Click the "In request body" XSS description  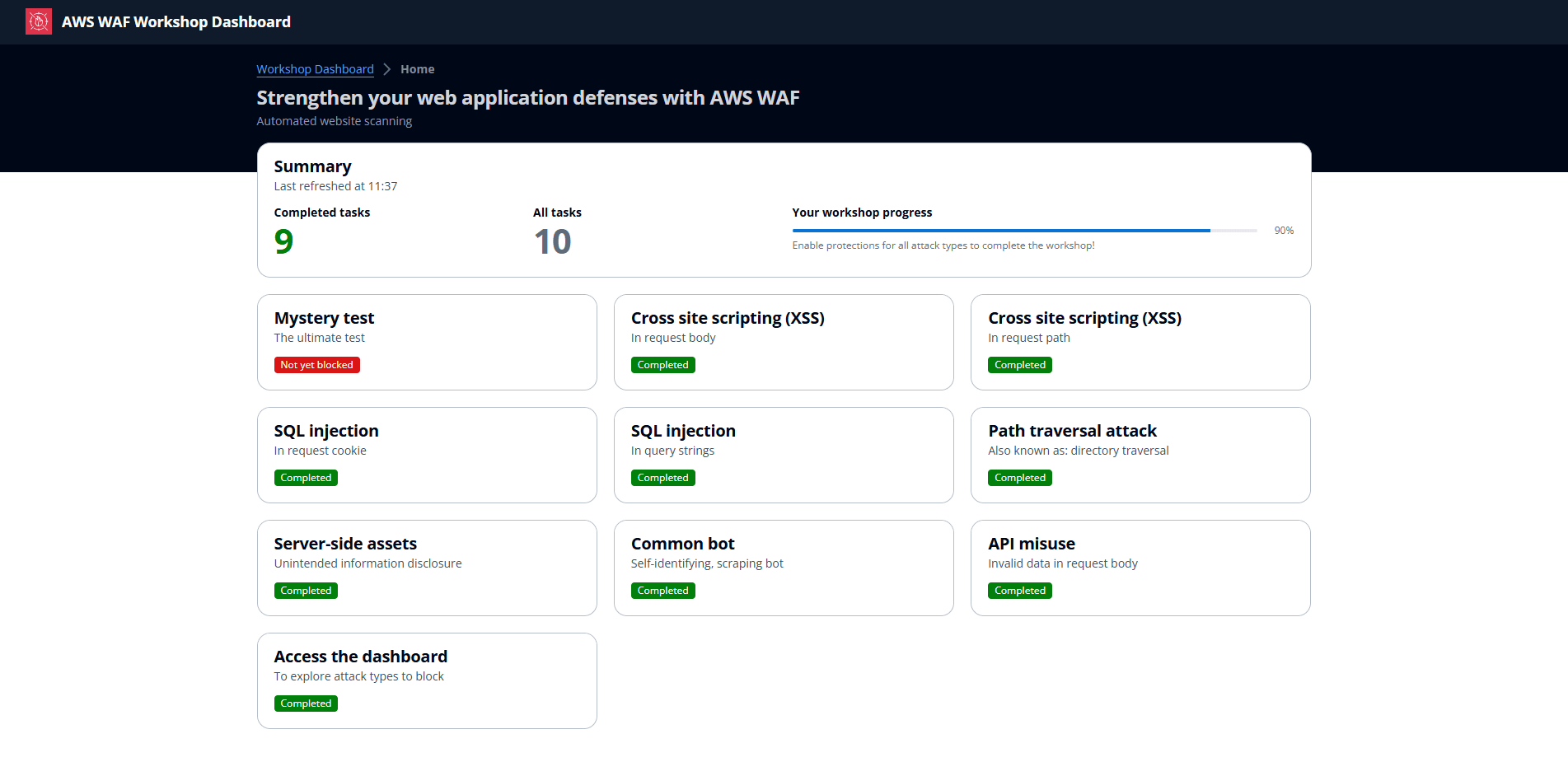[x=673, y=338]
